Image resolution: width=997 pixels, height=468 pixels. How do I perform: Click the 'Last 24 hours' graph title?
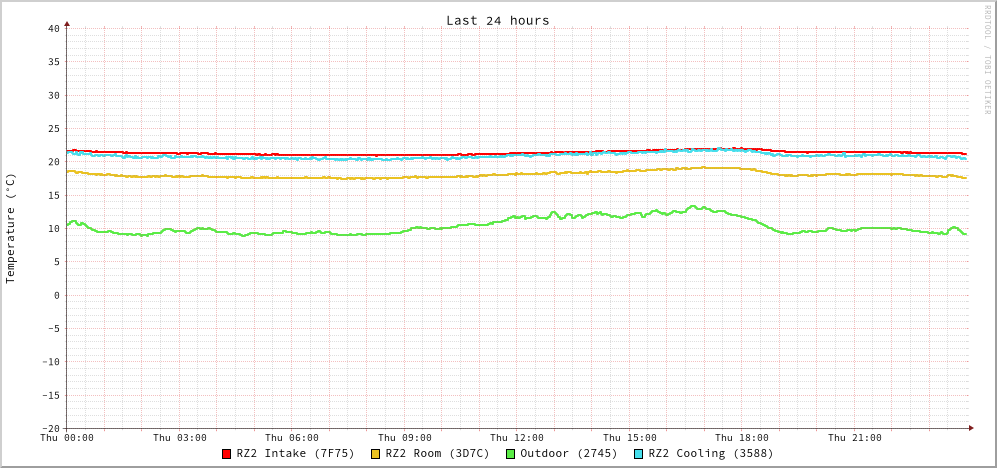497,20
